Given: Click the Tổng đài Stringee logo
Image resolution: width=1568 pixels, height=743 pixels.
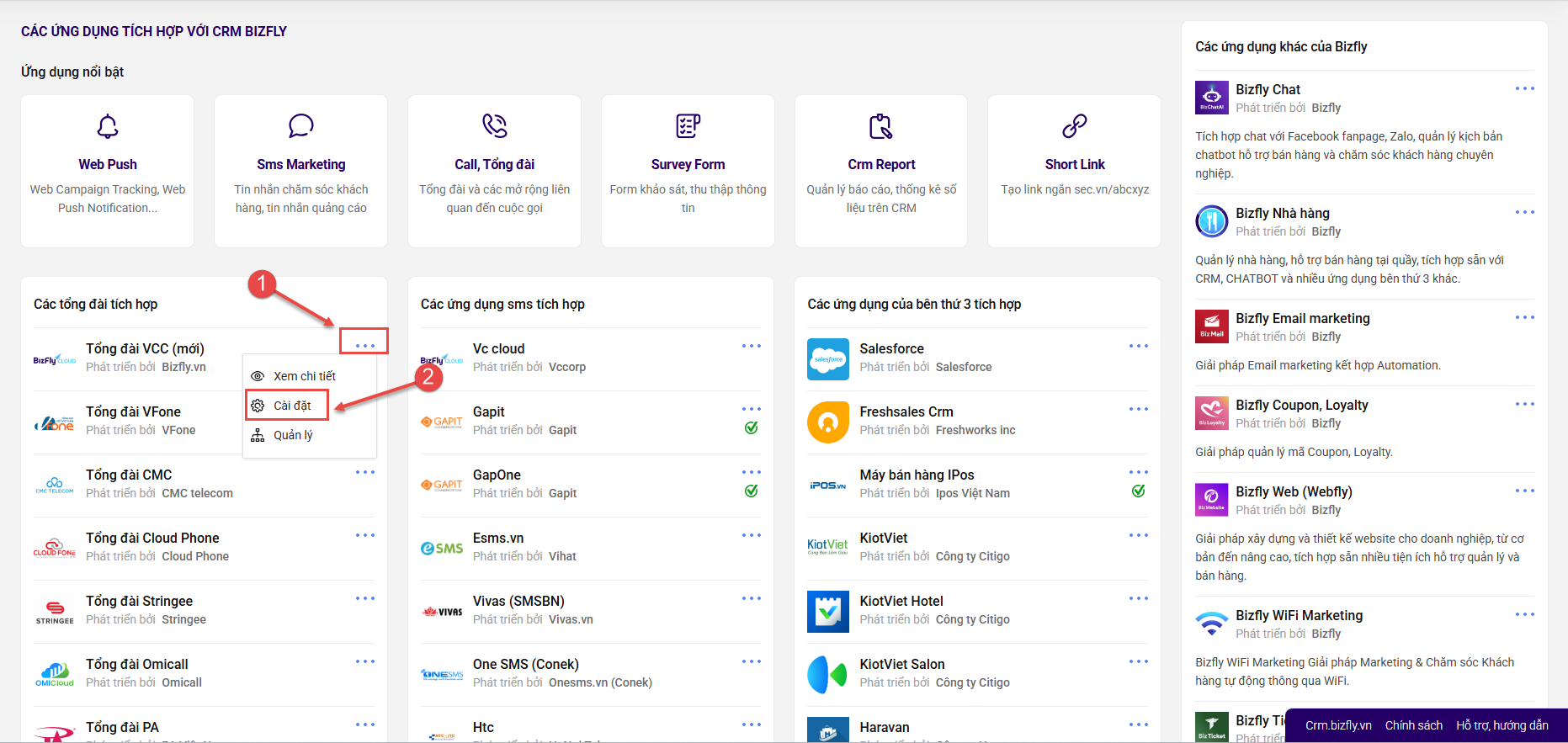Looking at the screenshot, I should tap(55, 612).
